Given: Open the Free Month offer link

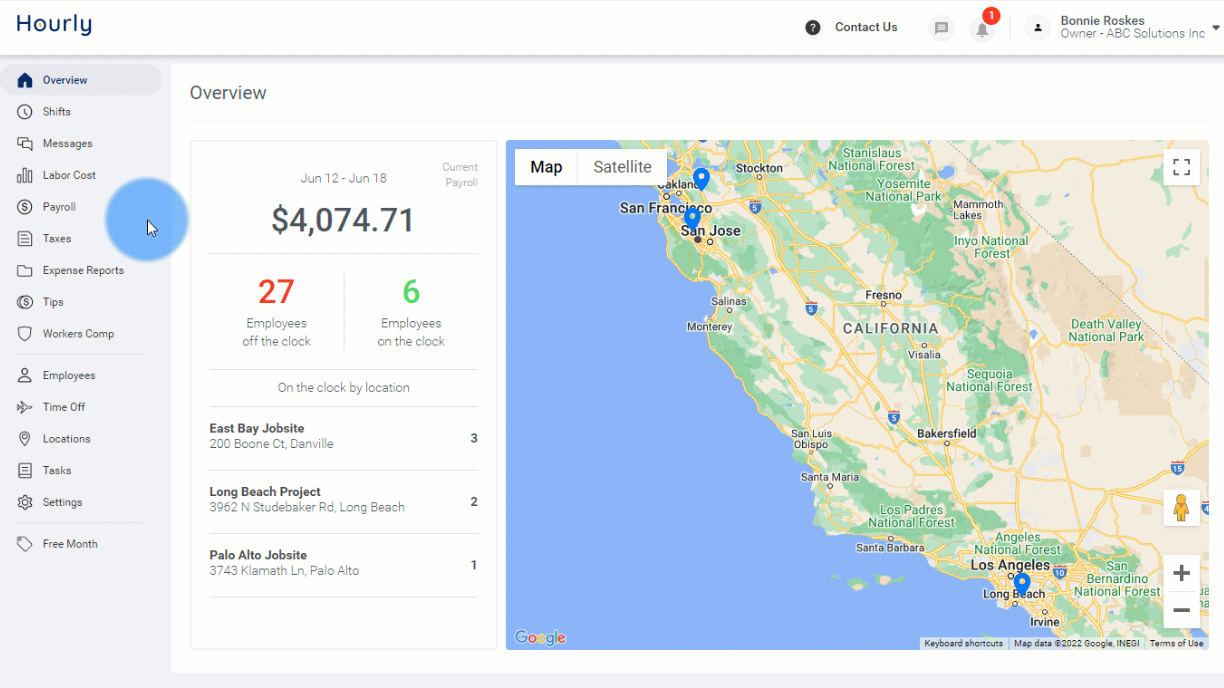Looking at the screenshot, I should pyautogui.click(x=81, y=544).
